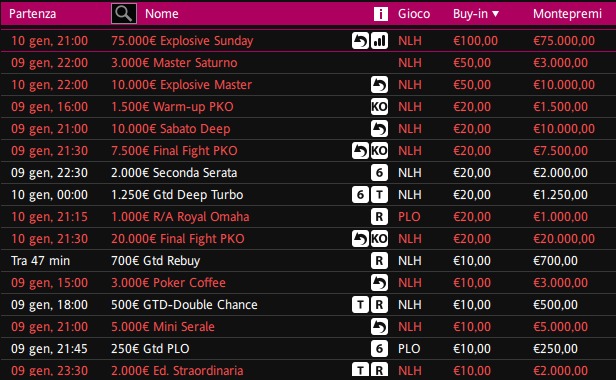Click the search magnifier icon in header
This screenshot has width=616, height=380.
pyautogui.click(x=124, y=14)
